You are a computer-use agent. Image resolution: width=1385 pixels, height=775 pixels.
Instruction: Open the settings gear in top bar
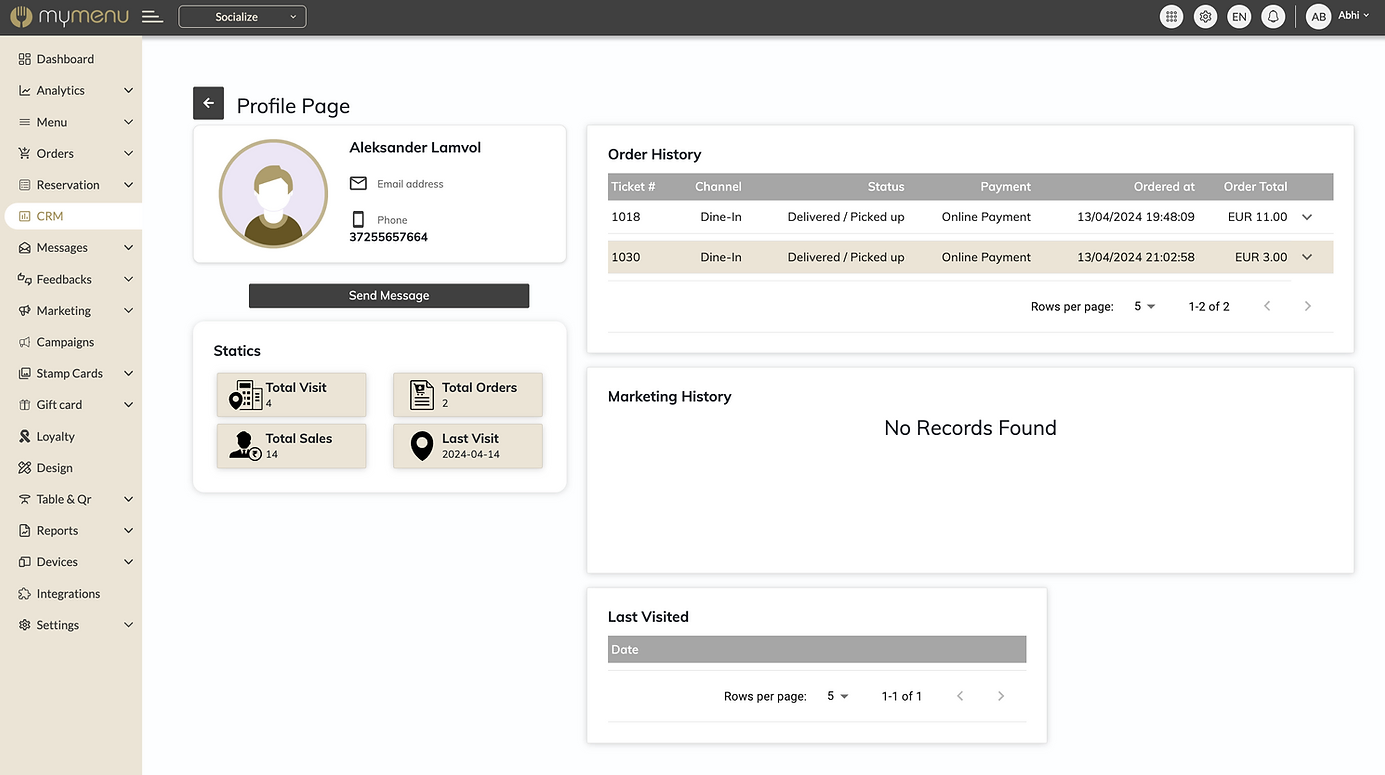pos(1205,17)
